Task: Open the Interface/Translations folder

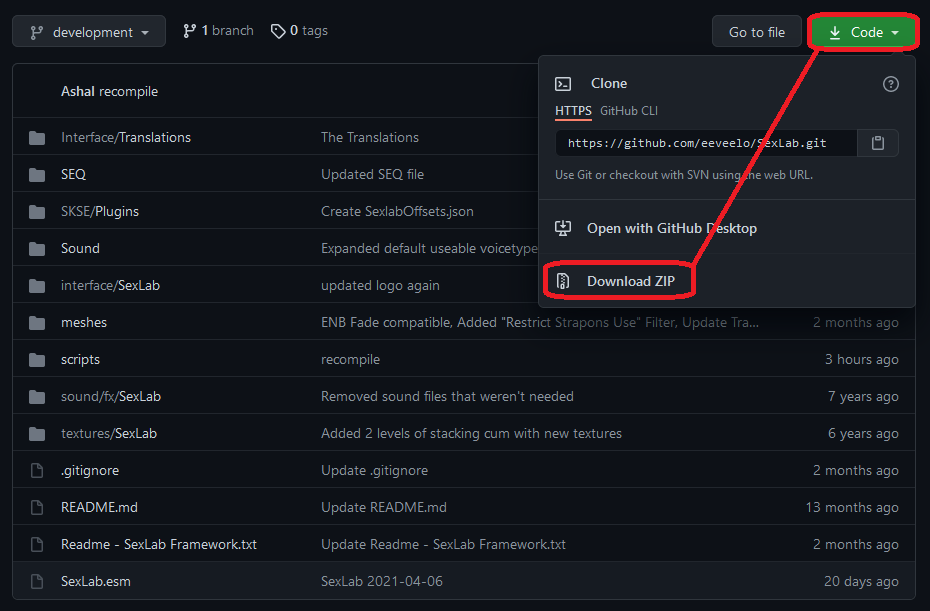Action: click(126, 138)
